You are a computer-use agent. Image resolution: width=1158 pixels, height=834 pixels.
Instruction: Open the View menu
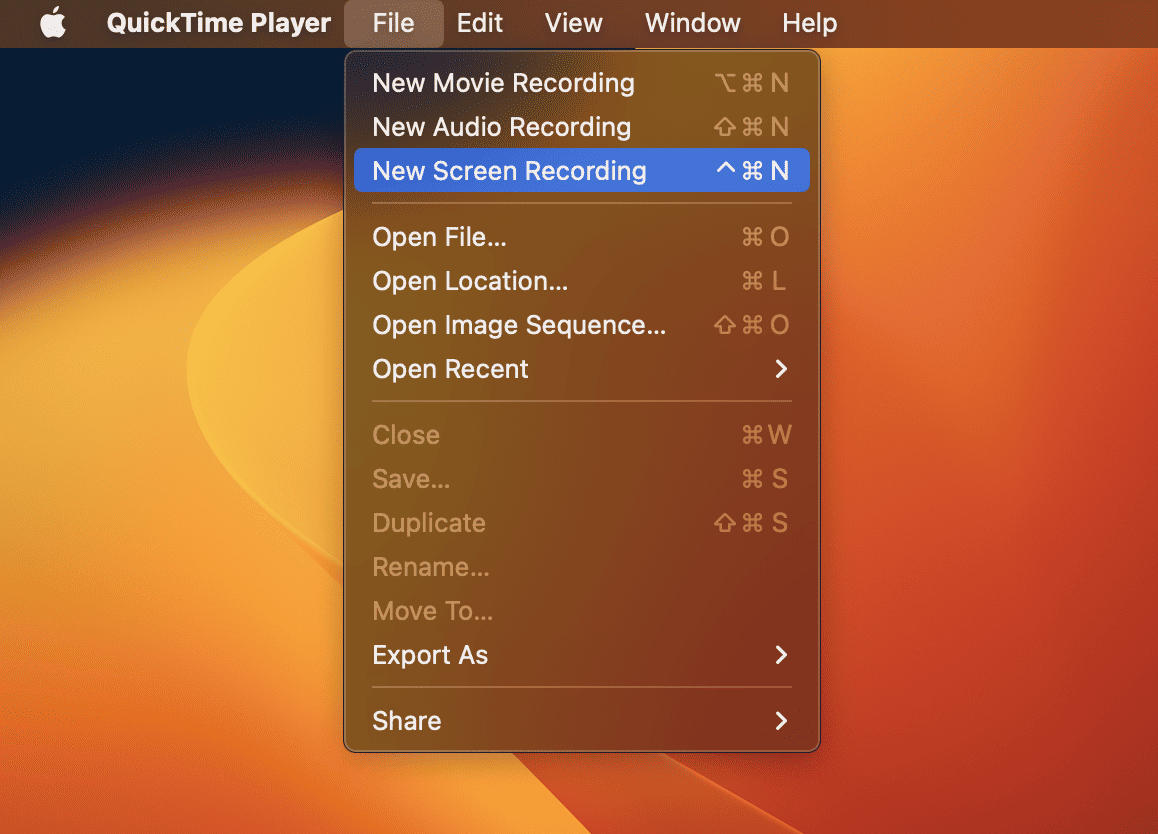tap(573, 23)
